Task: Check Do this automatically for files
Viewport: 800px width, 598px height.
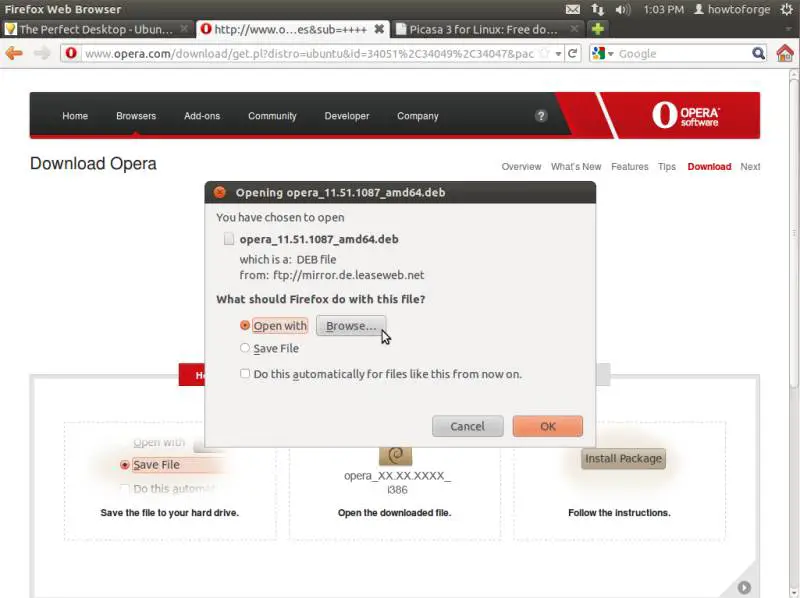Action: coord(245,373)
